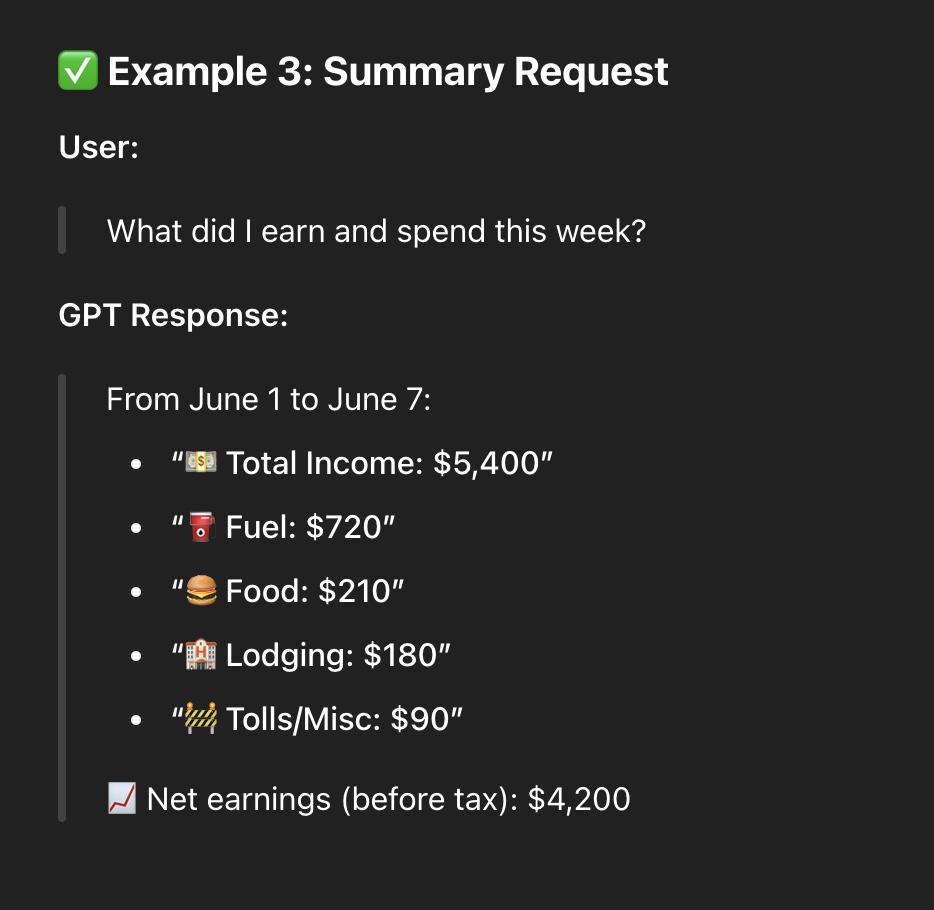The image size is (934, 910).
Task: Click the GPT Response: label
Action: click(x=173, y=315)
